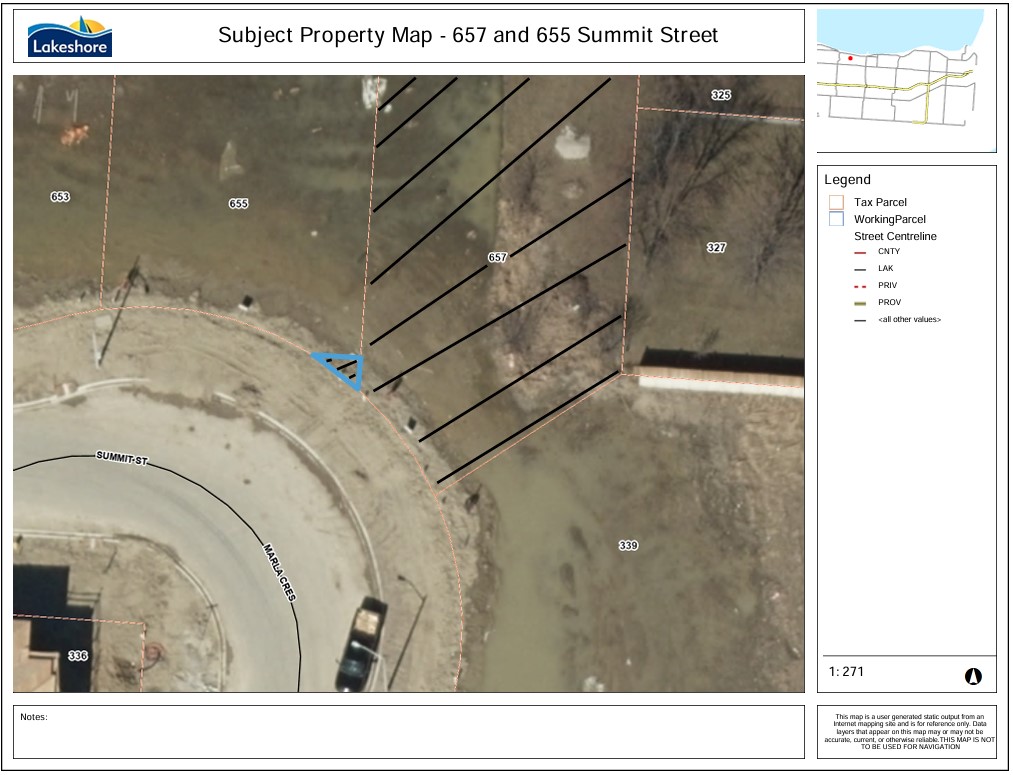Click the north arrow icon
This screenshot has height=775, width=1013.
(x=972, y=676)
